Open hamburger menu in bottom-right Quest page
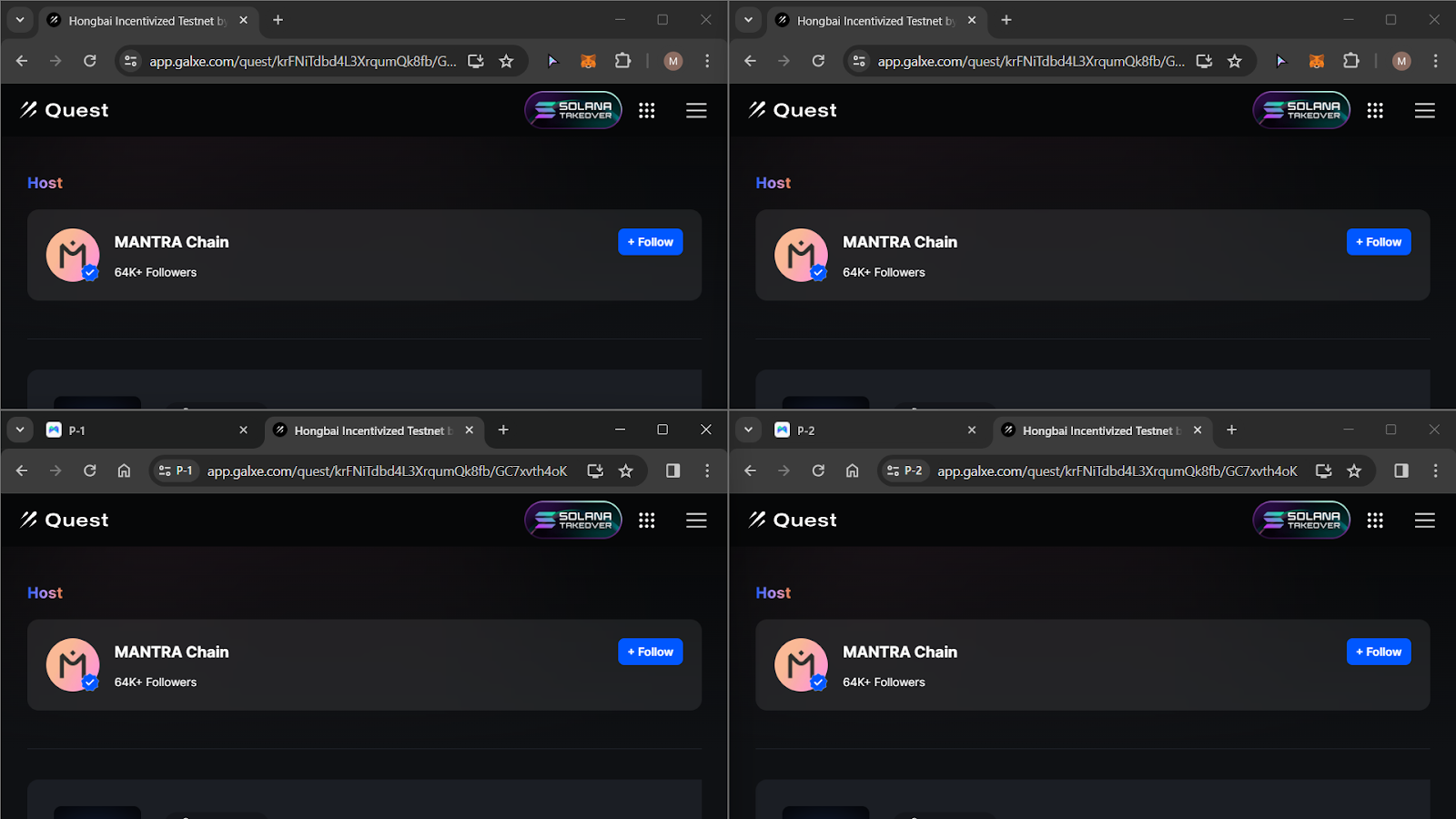The image size is (1456, 819). (1425, 520)
